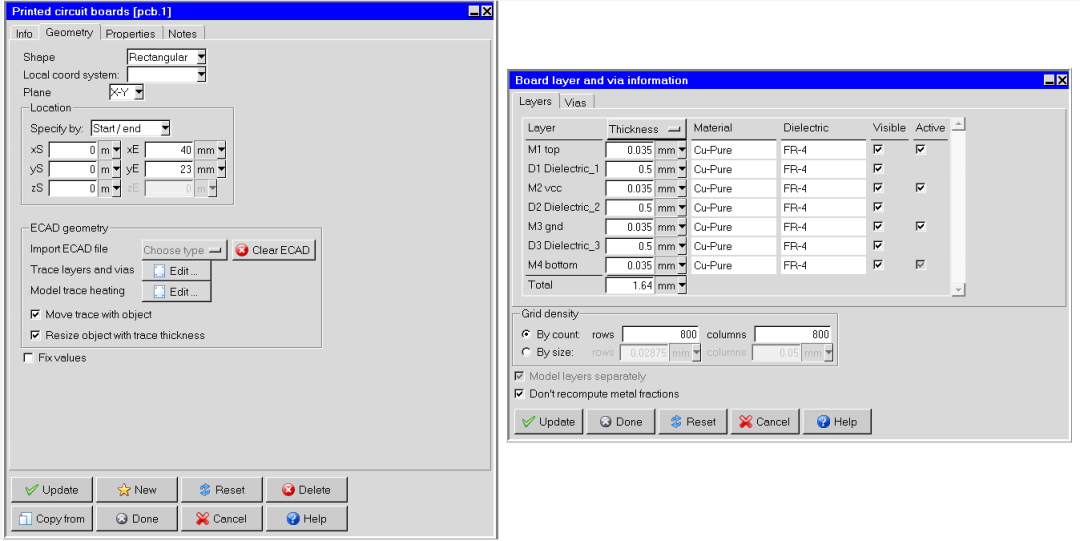The height and width of the screenshot is (541, 1080).
Task: Switch to the Vias tab
Action: coord(575,103)
